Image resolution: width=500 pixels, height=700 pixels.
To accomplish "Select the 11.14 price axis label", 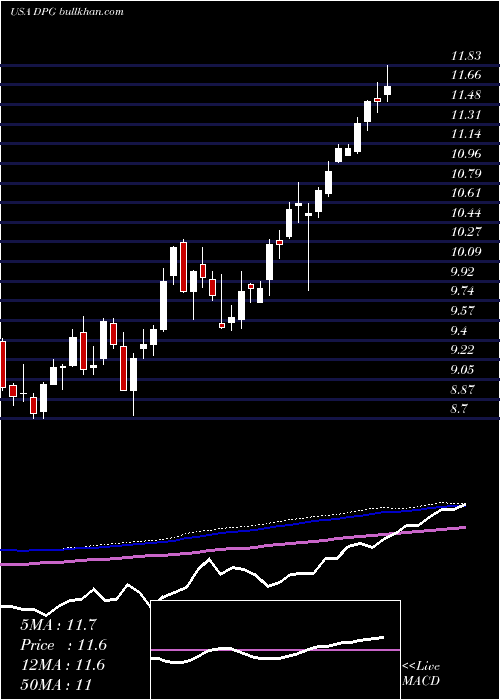I will [x=466, y=134].
